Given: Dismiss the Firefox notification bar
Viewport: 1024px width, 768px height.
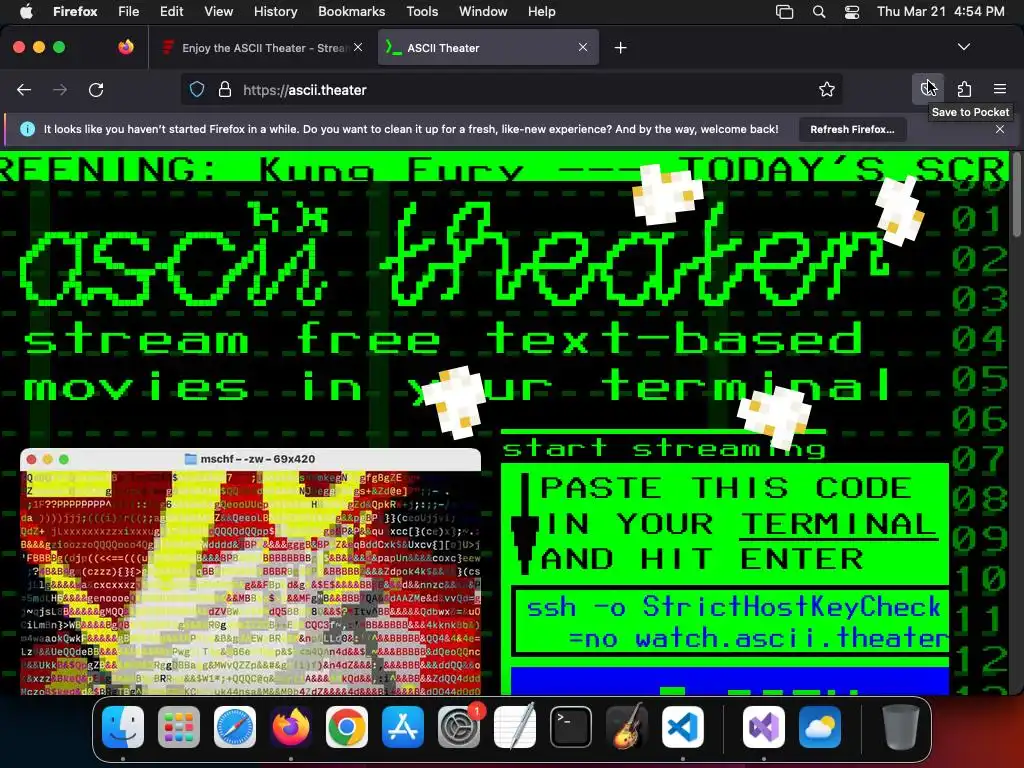Looking at the screenshot, I should click(1000, 129).
